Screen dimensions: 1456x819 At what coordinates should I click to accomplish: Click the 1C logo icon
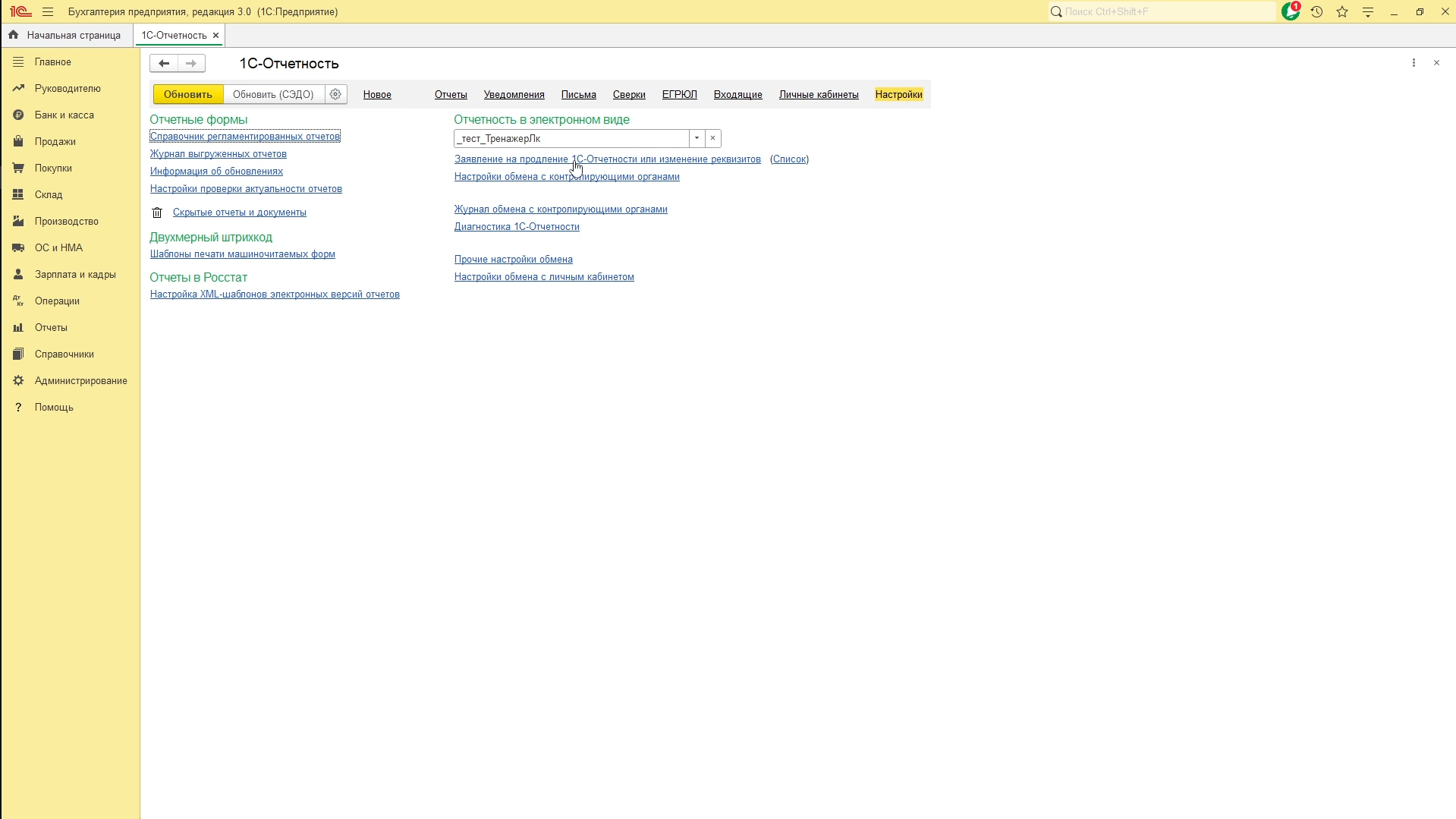[x=20, y=12]
